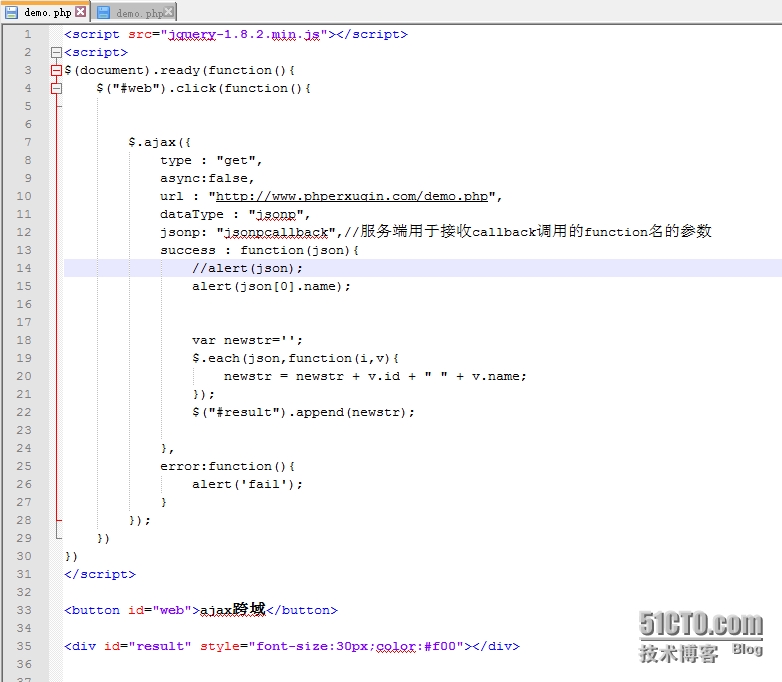The height and width of the screenshot is (682, 782).
Task: Click the color:#f00 style value
Action: click(416, 646)
